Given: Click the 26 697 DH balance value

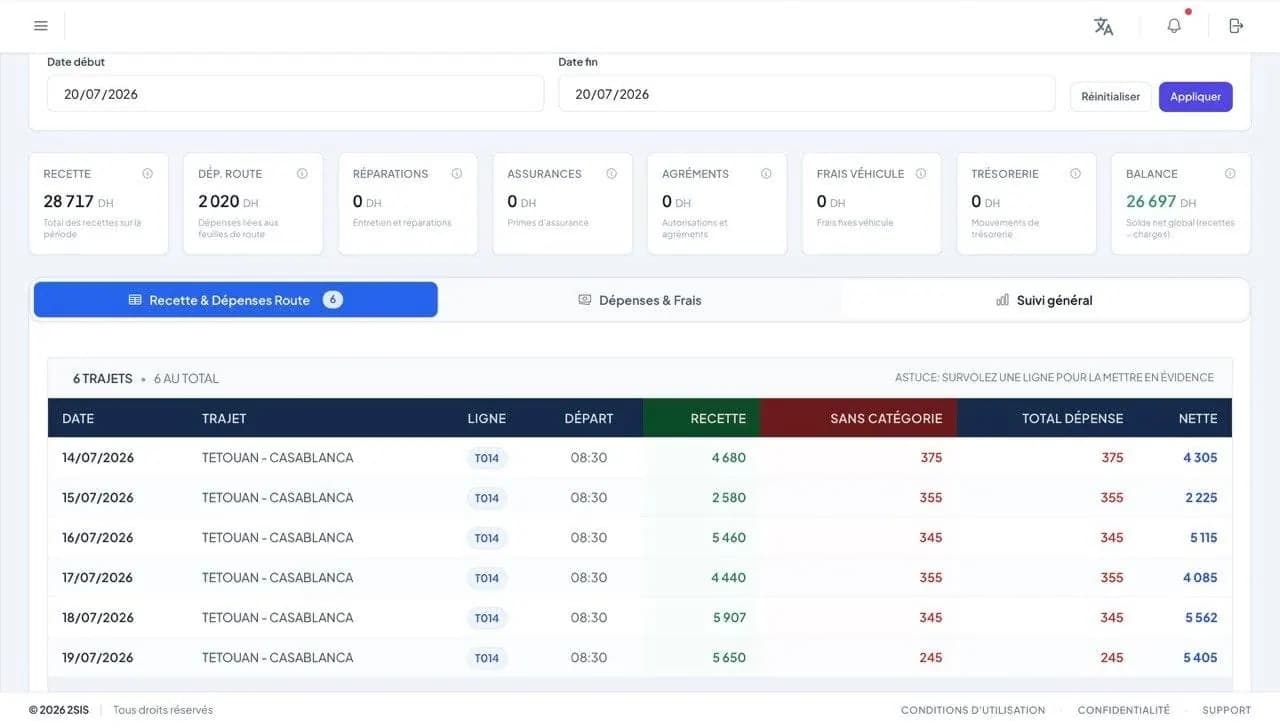Looking at the screenshot, I should [x=1161, y=202].
